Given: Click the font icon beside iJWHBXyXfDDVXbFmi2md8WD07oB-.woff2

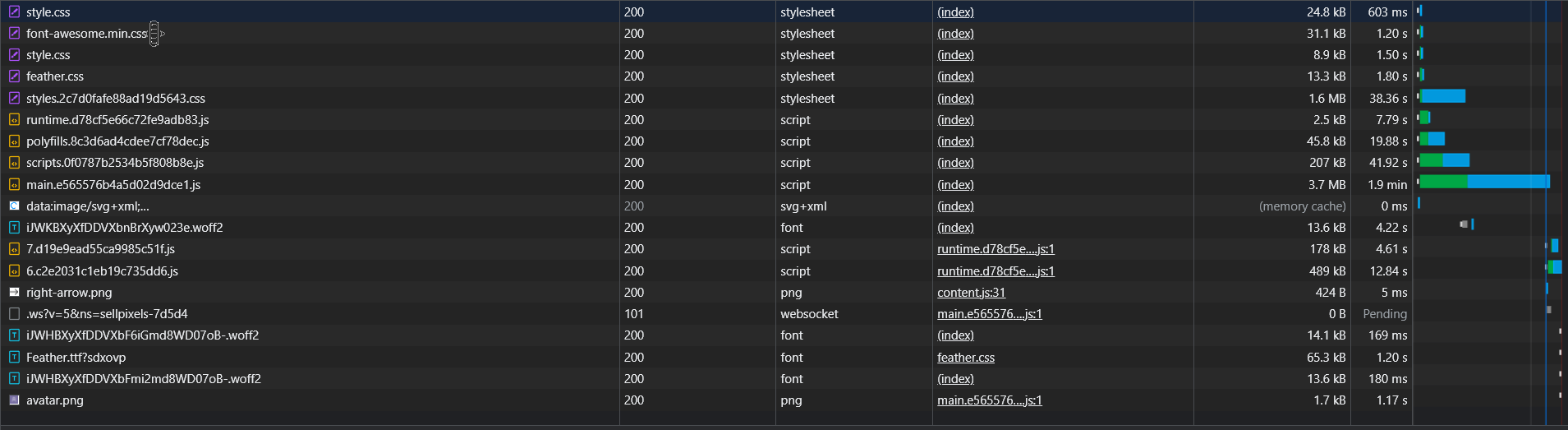Looking at the screenshot, I should (14, 379).
